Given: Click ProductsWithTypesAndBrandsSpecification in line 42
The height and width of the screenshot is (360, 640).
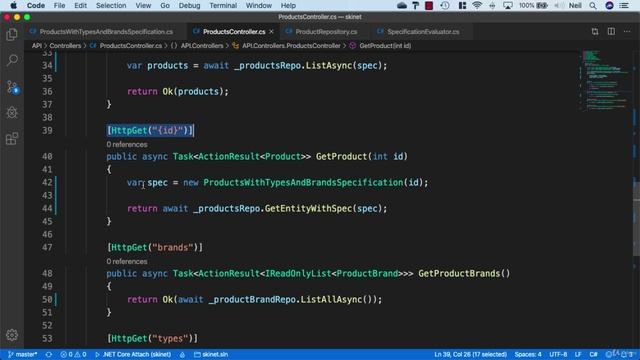Looking at the screenshot, I should pos(303,182).
